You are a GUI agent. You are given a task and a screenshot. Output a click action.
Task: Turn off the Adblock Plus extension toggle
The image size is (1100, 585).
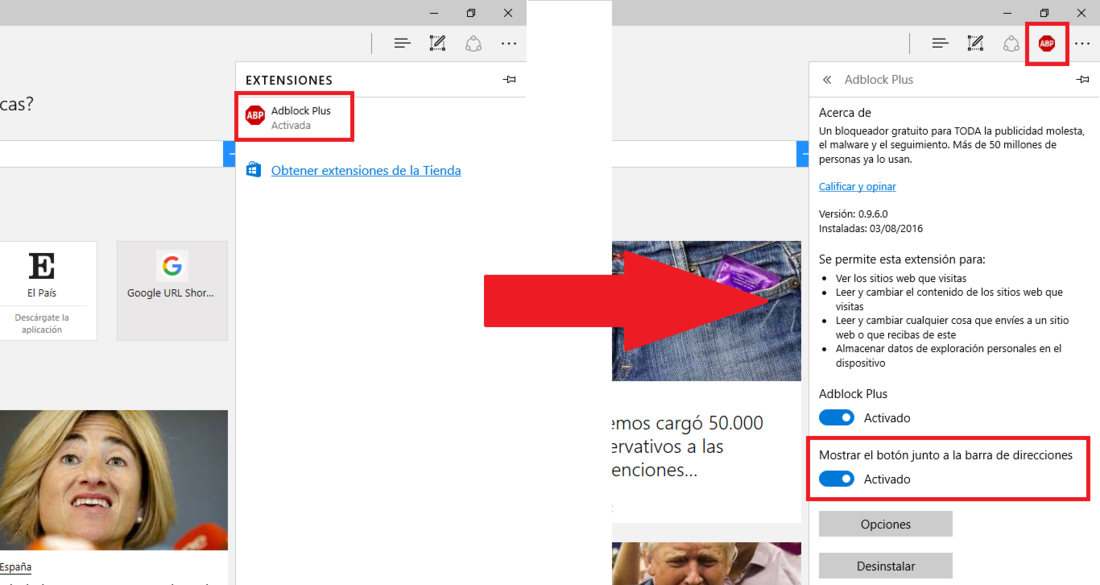tap(837, 417)
